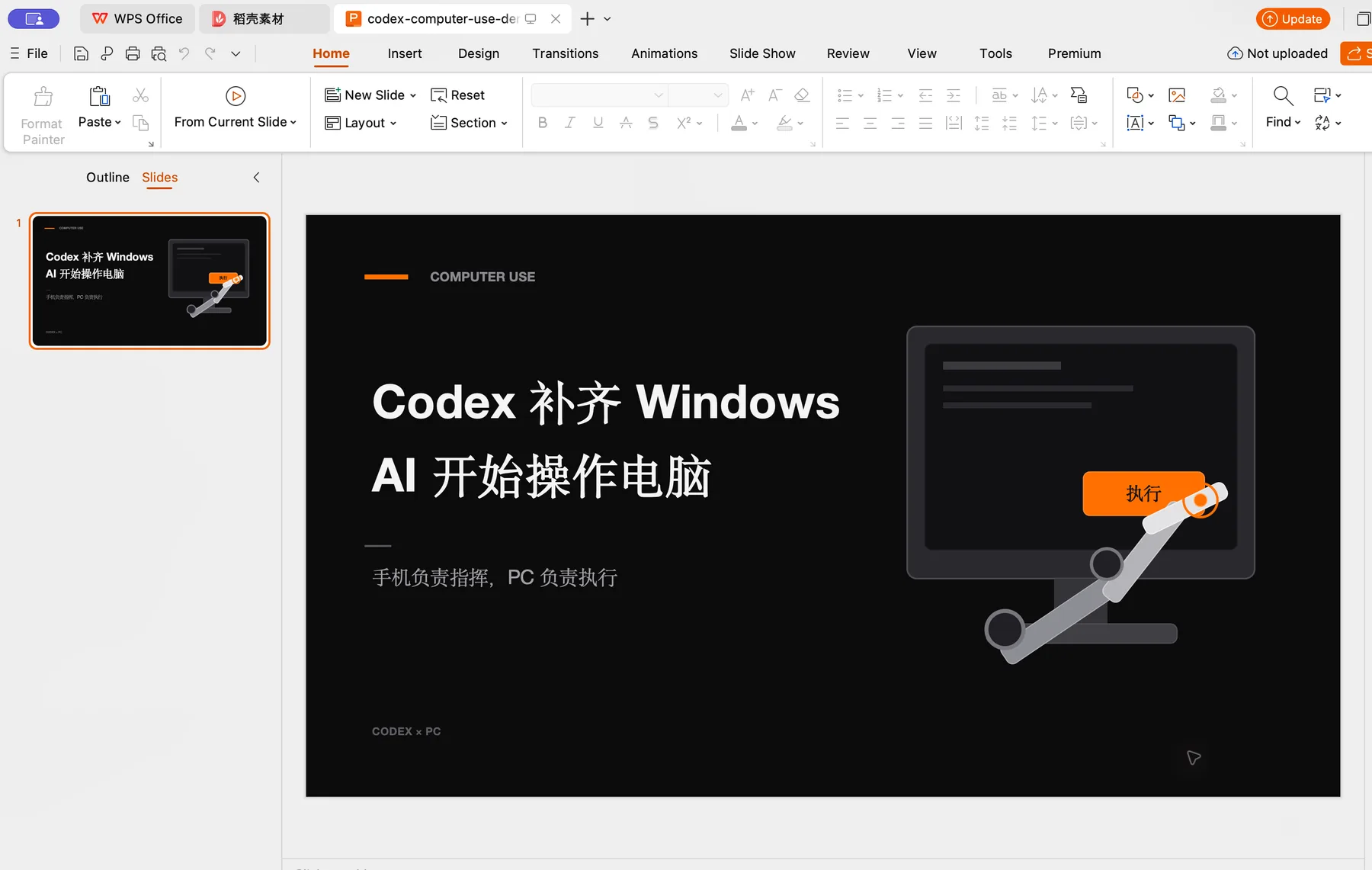Screen dimensions: 1372x870
Task: Toggle Strikethrough formatting
Action: coord(626,123)
